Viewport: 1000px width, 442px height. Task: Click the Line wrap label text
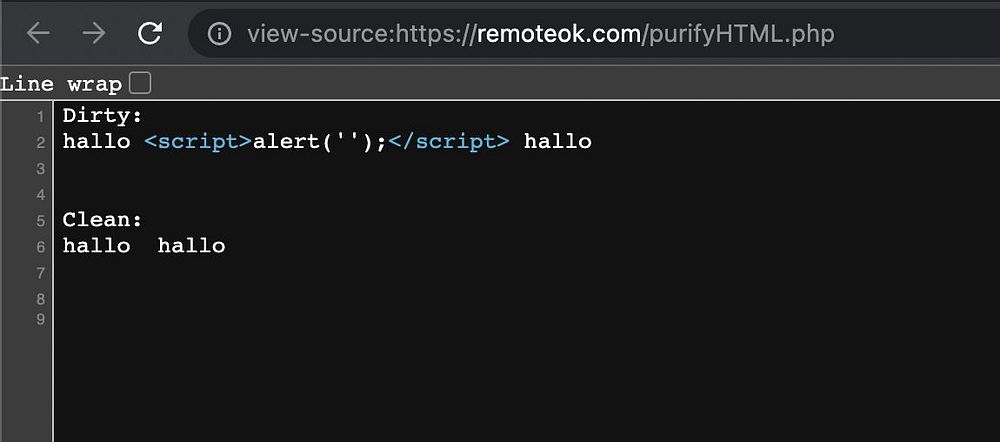[61, 84]
